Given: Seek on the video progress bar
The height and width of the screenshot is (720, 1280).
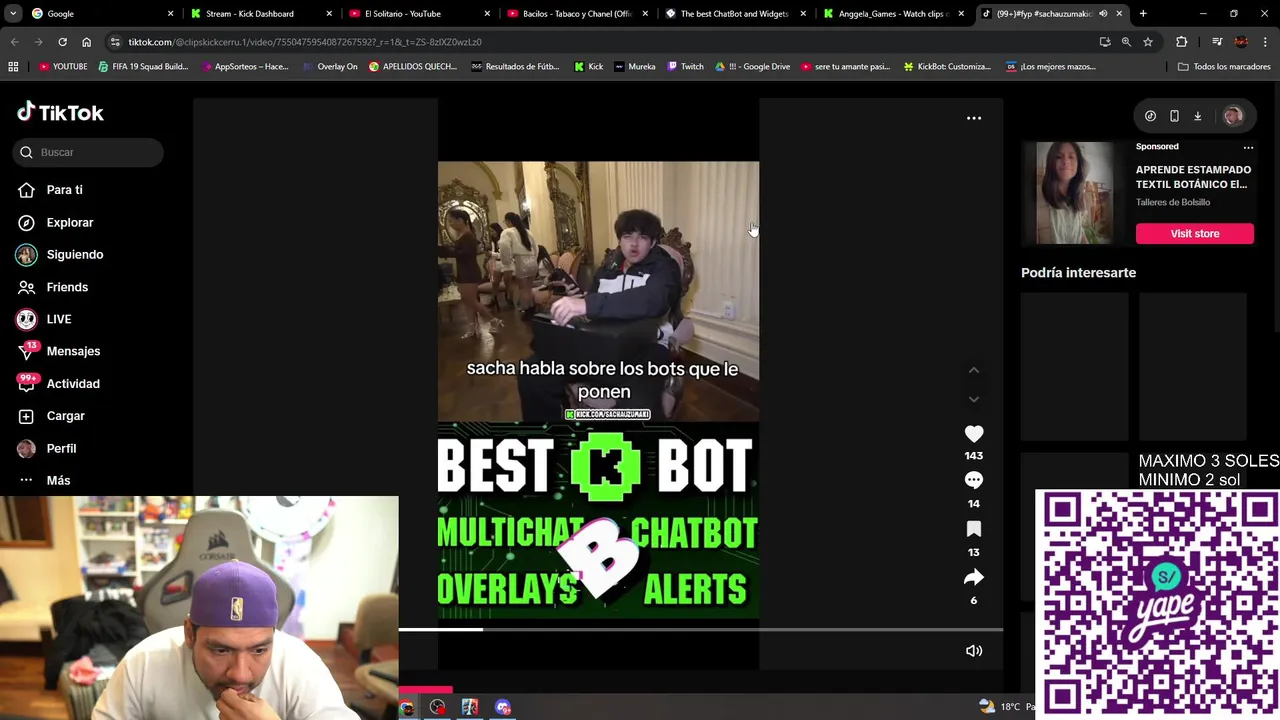Looking at the screenshot, I should (x=700, y=629).
